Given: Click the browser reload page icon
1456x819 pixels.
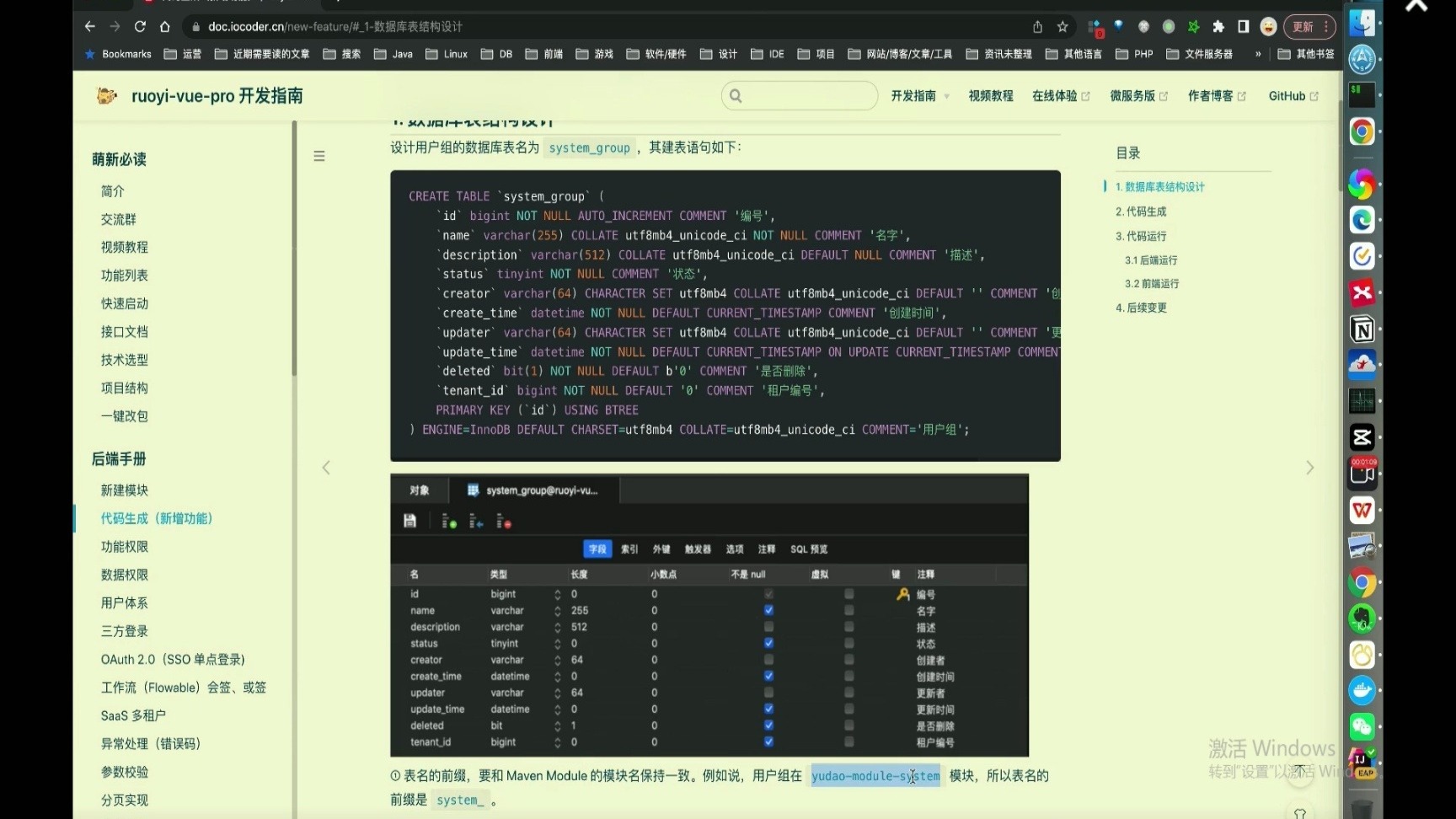Looking at the screenshot, I should click(140, 26).
